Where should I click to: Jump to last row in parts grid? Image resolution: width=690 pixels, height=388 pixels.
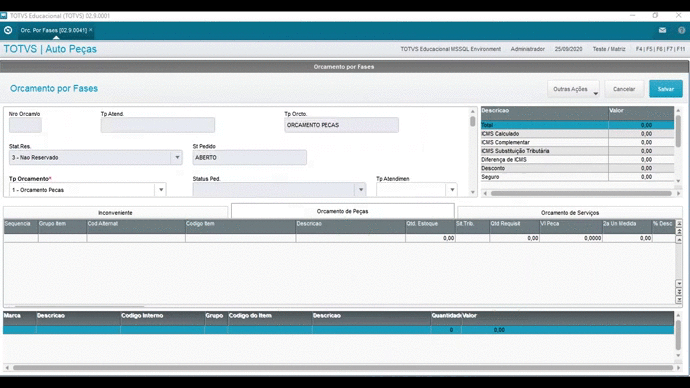tap(679, 300)
